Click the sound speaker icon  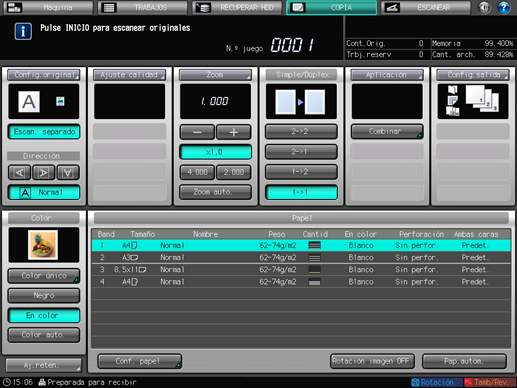pyautogui.click(x=484, y=7)
